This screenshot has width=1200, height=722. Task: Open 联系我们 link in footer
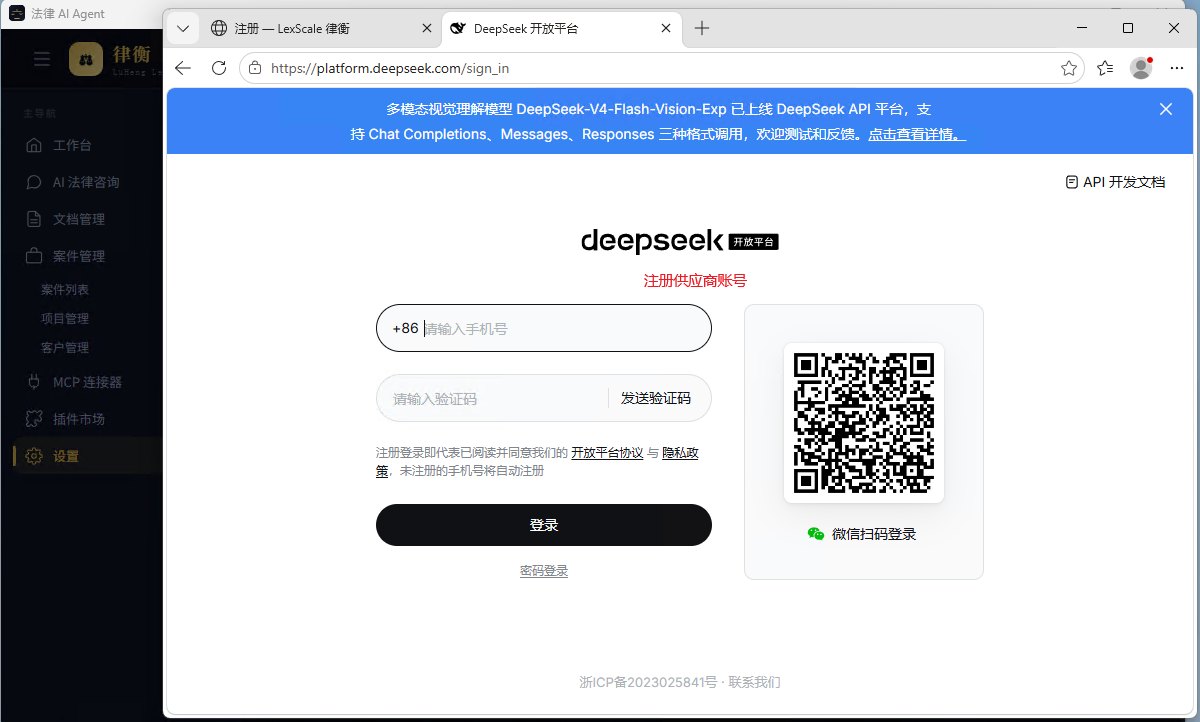[754, 683]
